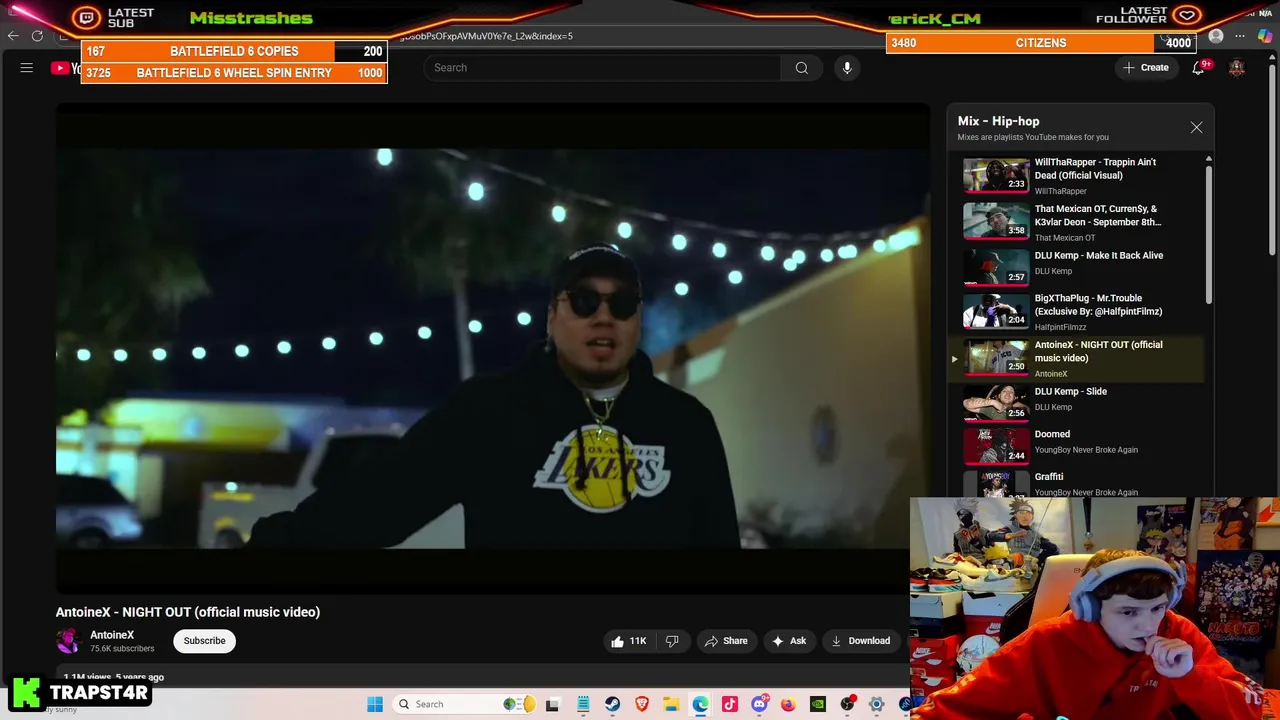
Task: Click the YouTube search magnifier button
Action: pyautogui.click(x=801, y=68)
